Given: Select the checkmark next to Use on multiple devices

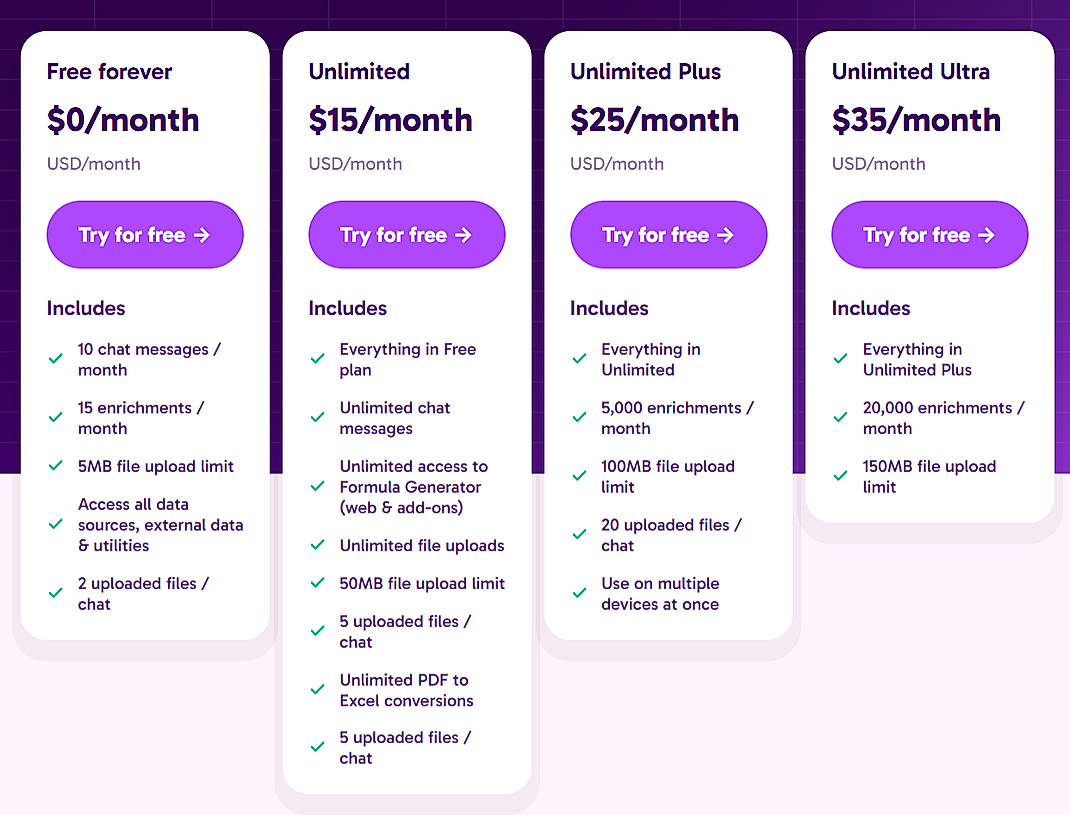Looking at the screenshot, I should tap(580, 593).
